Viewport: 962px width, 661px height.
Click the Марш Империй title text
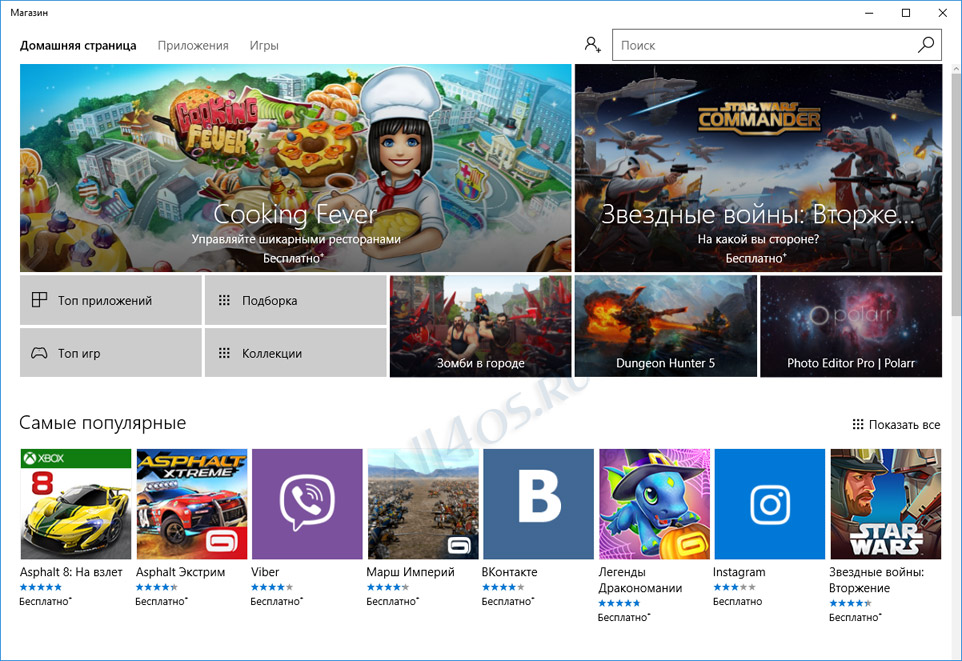(x=410, y=571)
